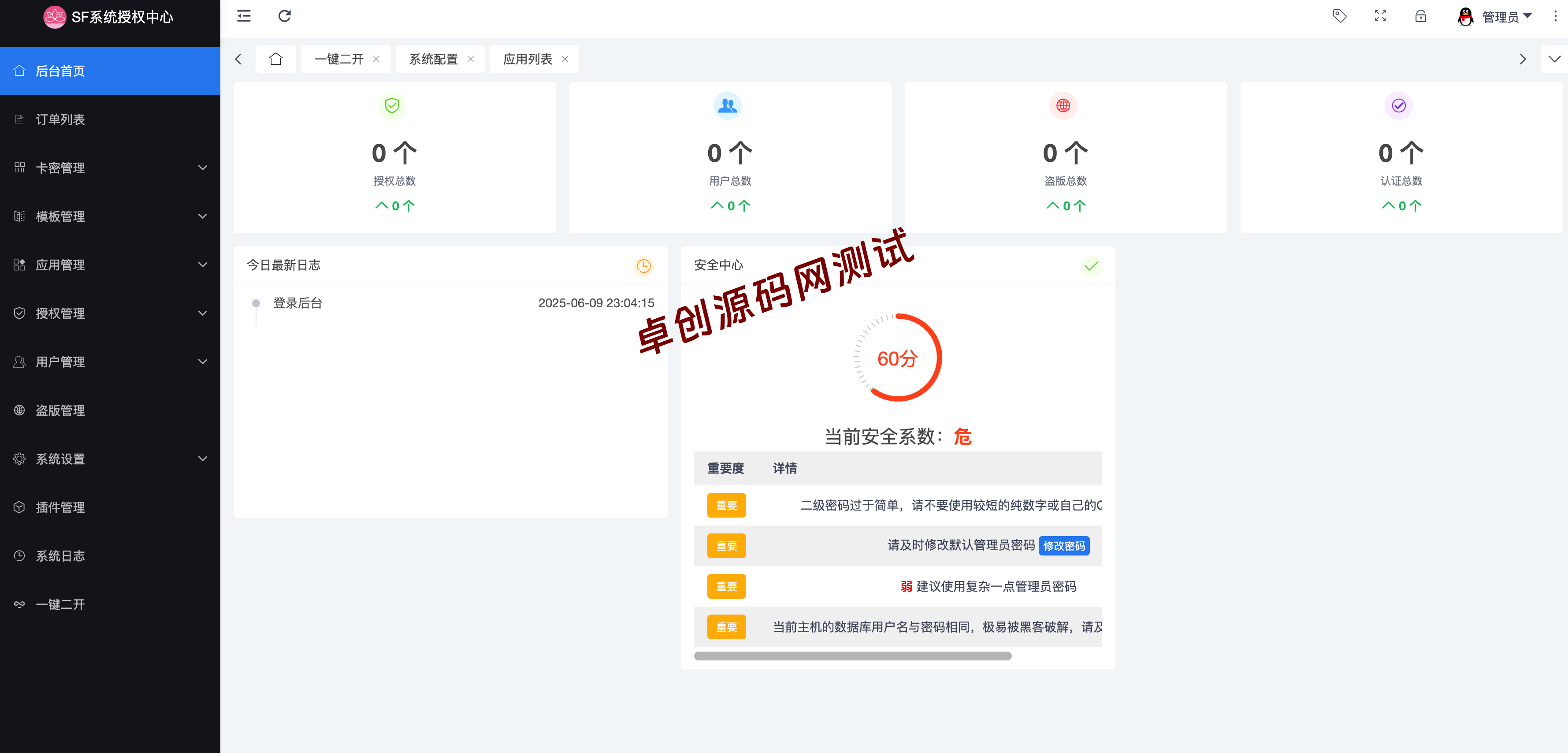Click the green checkmark icon in 安全中心

[x=1091, y=265]
